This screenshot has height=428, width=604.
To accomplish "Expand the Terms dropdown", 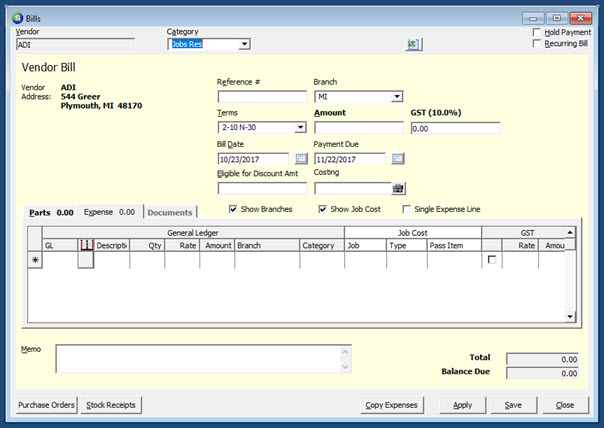I will click(x=300, y=128).
